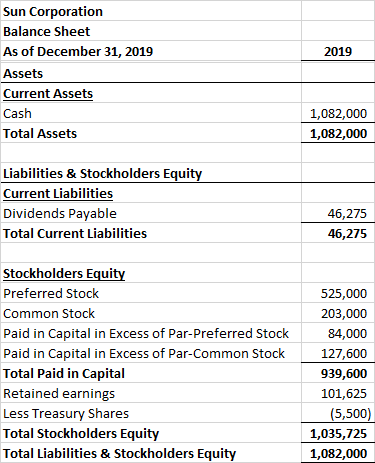The image size is (375, 463).
Task: Click the 1,082,000 value in the Cash row
Action: pos(338,114)
